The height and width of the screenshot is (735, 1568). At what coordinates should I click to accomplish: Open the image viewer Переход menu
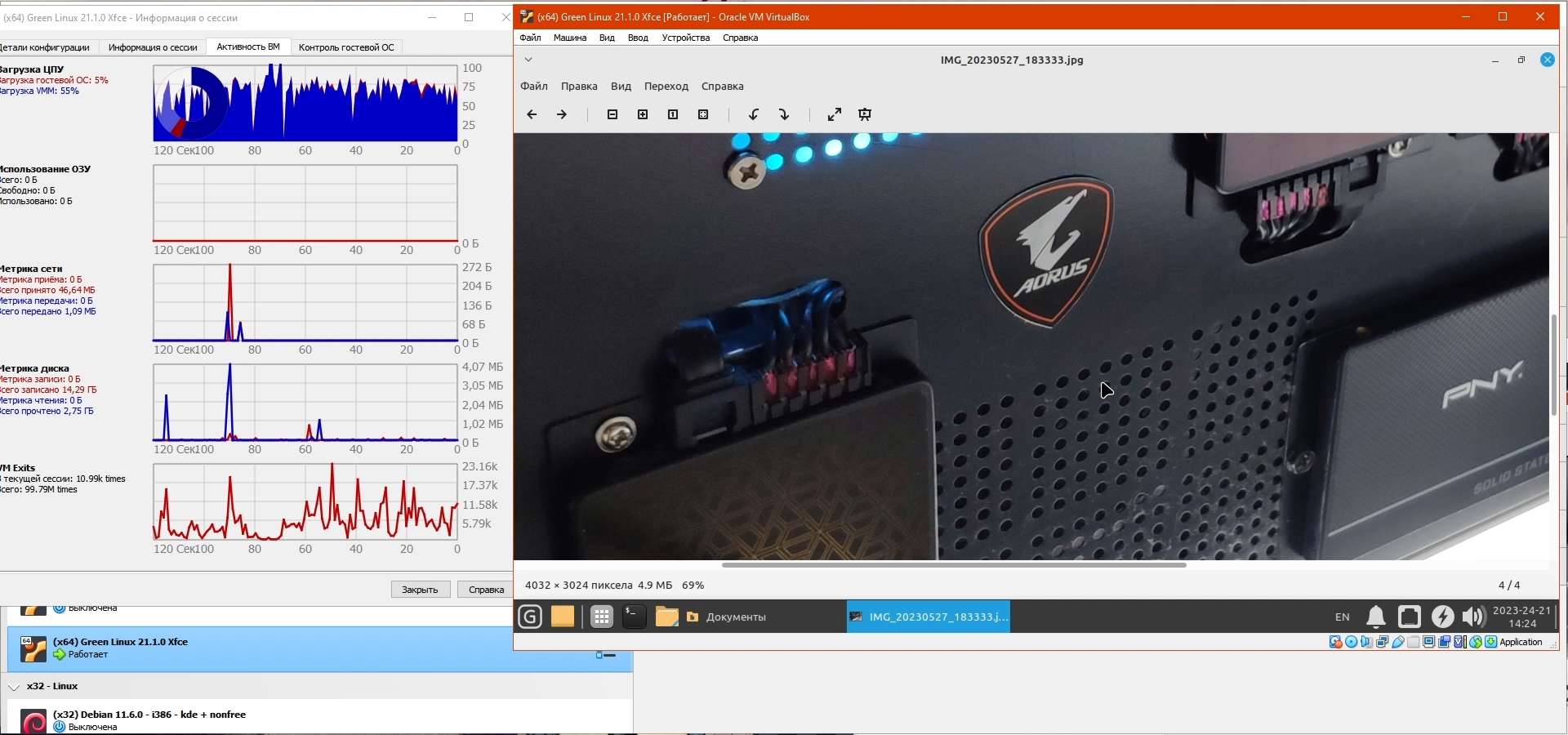coord(666,87)
